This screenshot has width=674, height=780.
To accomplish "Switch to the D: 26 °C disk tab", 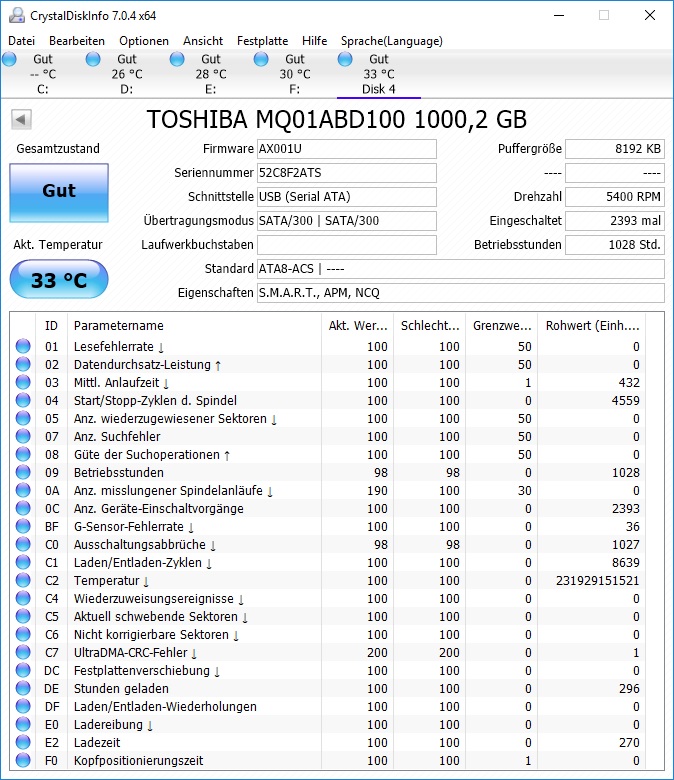I will pyautogui.click(x=126, y=74).
